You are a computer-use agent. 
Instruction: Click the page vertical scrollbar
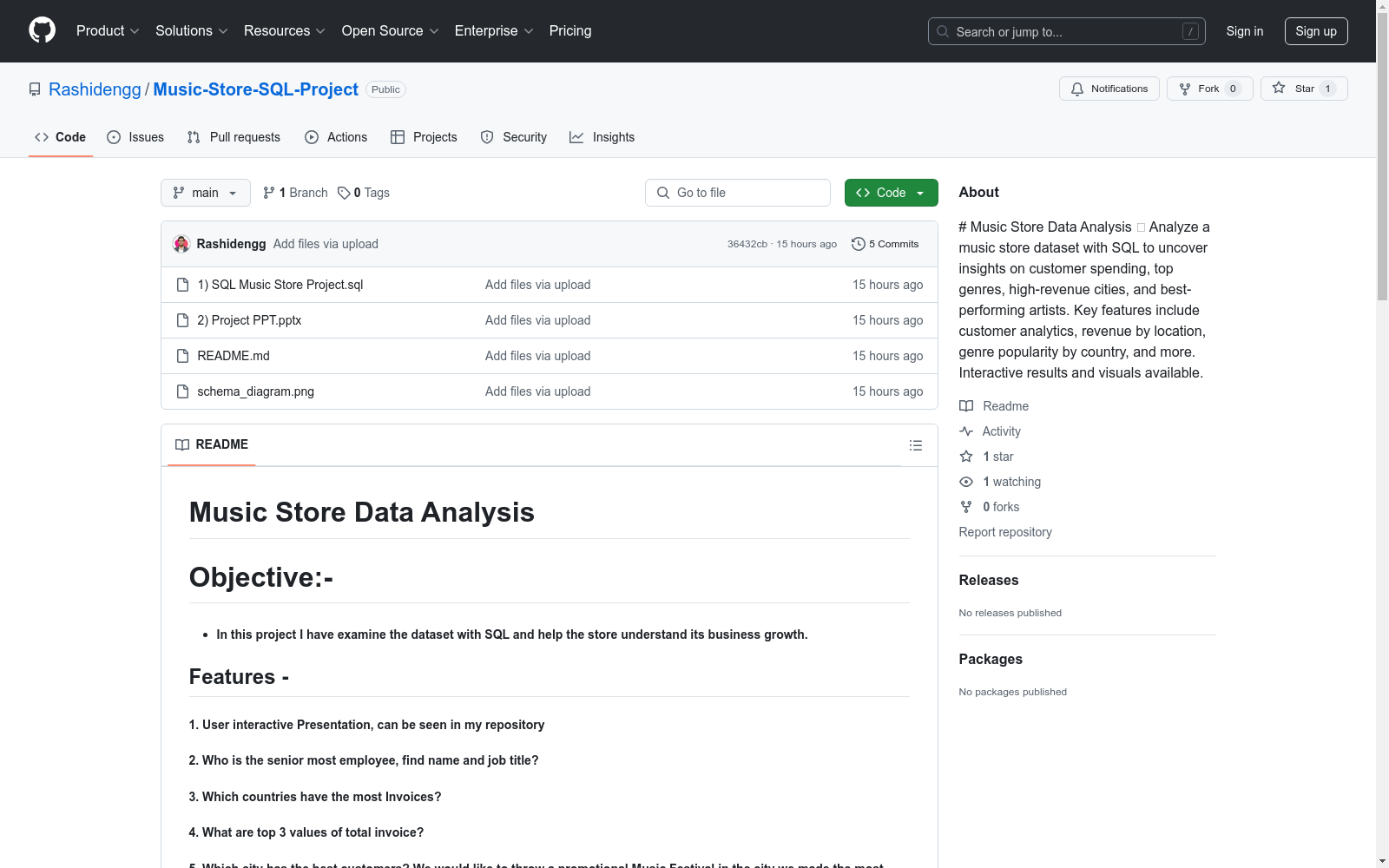click(x=1382, y=434)
